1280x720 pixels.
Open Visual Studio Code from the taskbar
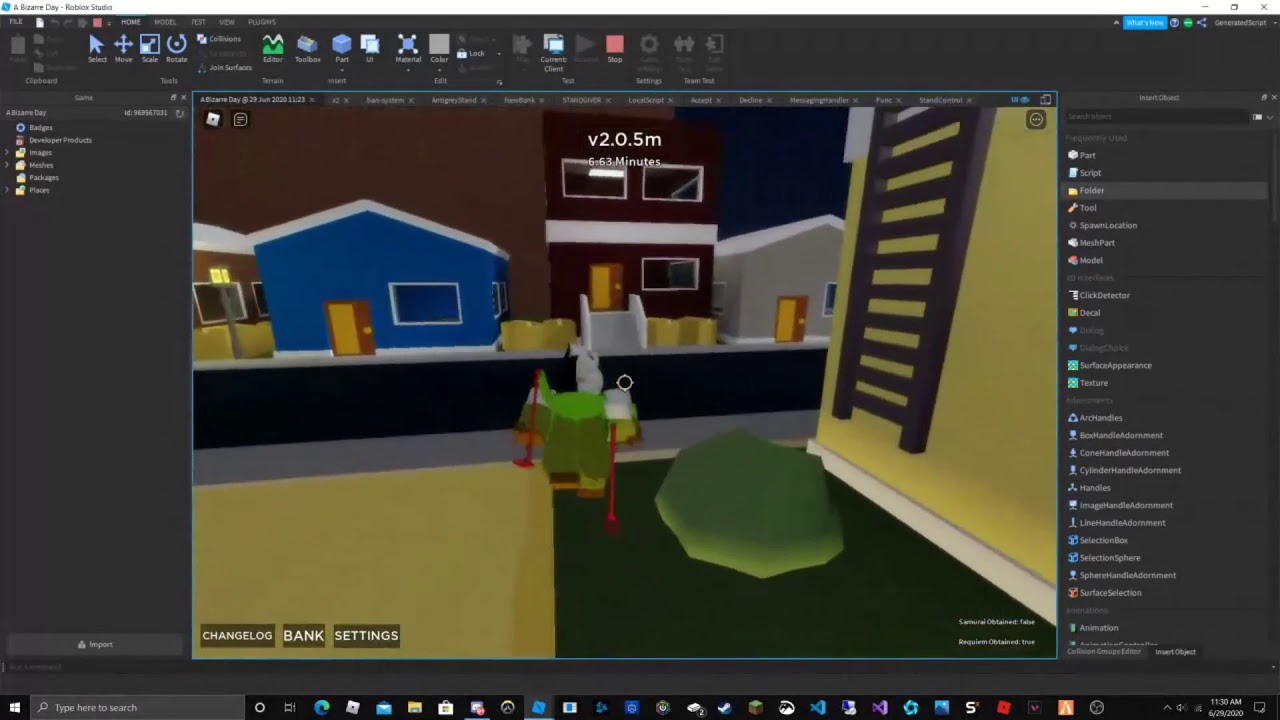click(x=818, y=708)
